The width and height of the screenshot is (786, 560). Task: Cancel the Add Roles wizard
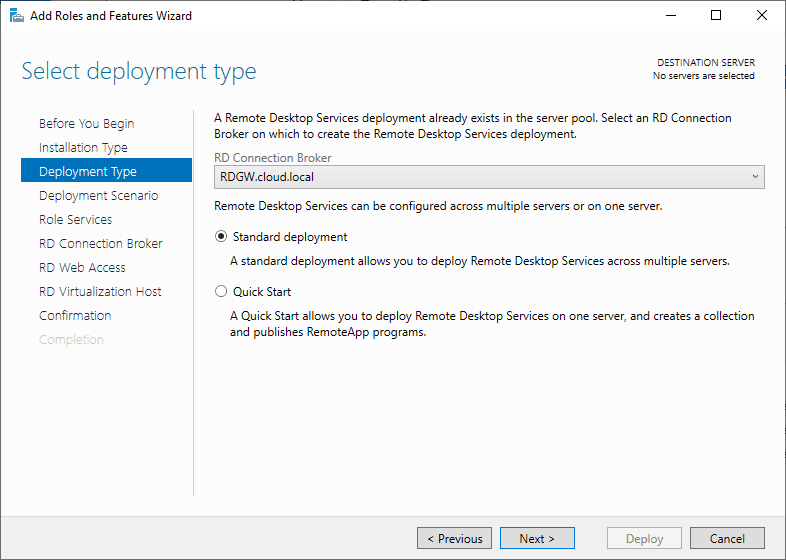727,539
